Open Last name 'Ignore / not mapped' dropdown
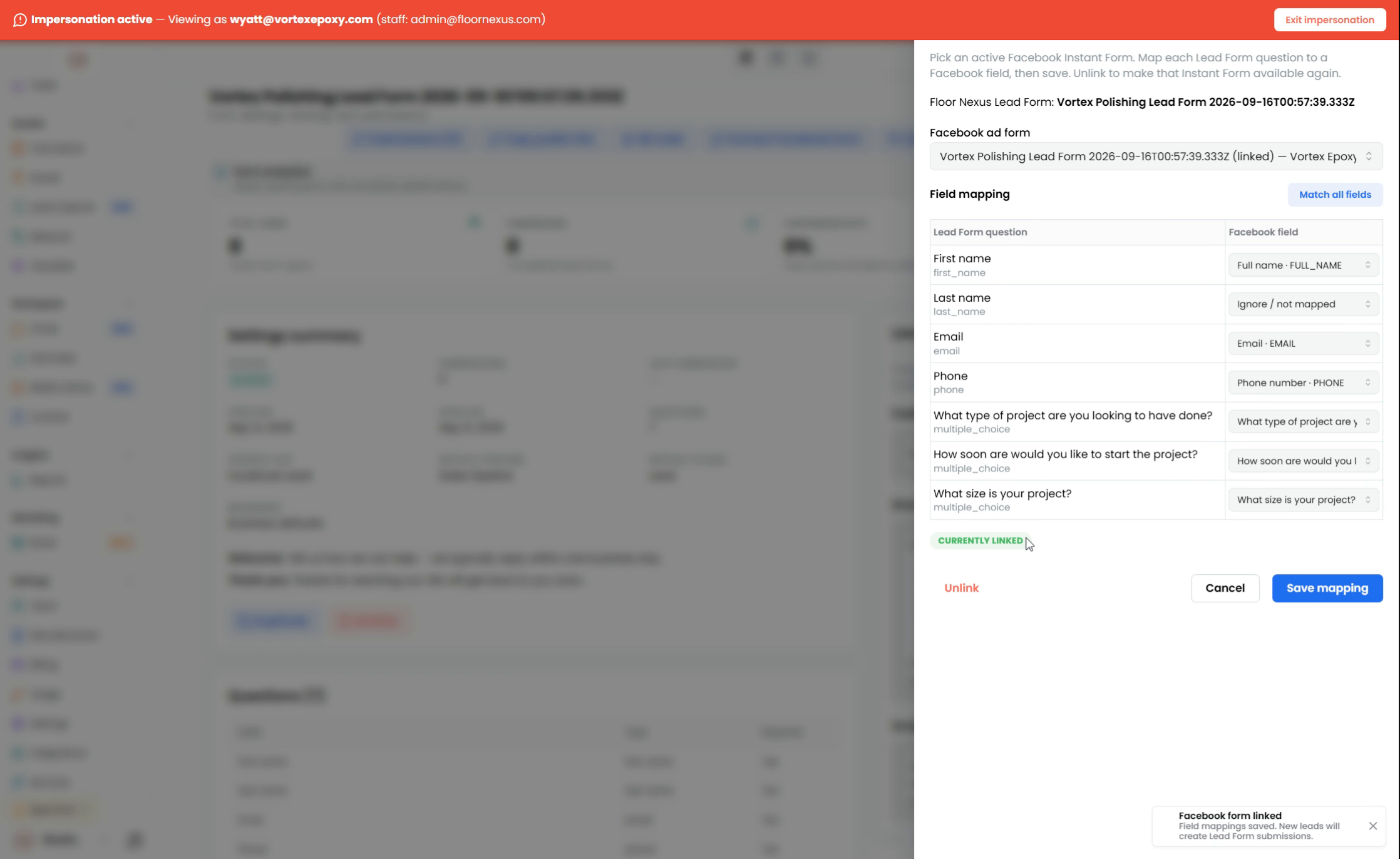Image resolution: width=1400 pixels, height=859 pixels. tap(1304, 304)
